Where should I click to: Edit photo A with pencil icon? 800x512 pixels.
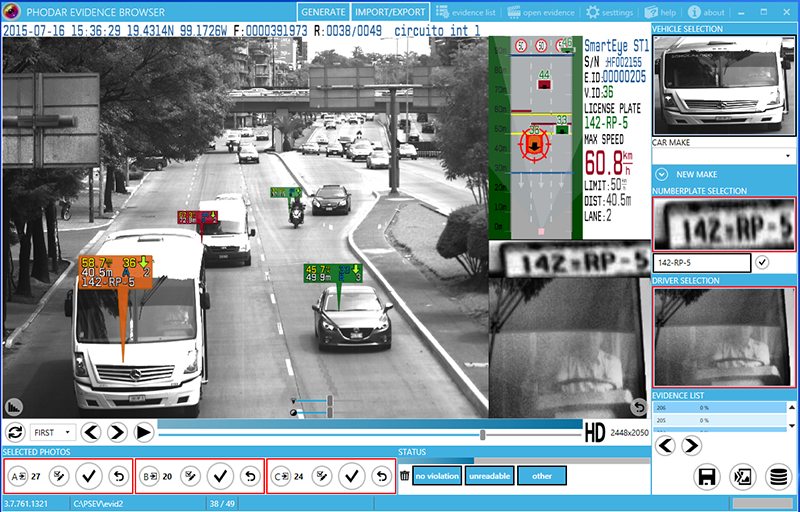pos(59,477)
